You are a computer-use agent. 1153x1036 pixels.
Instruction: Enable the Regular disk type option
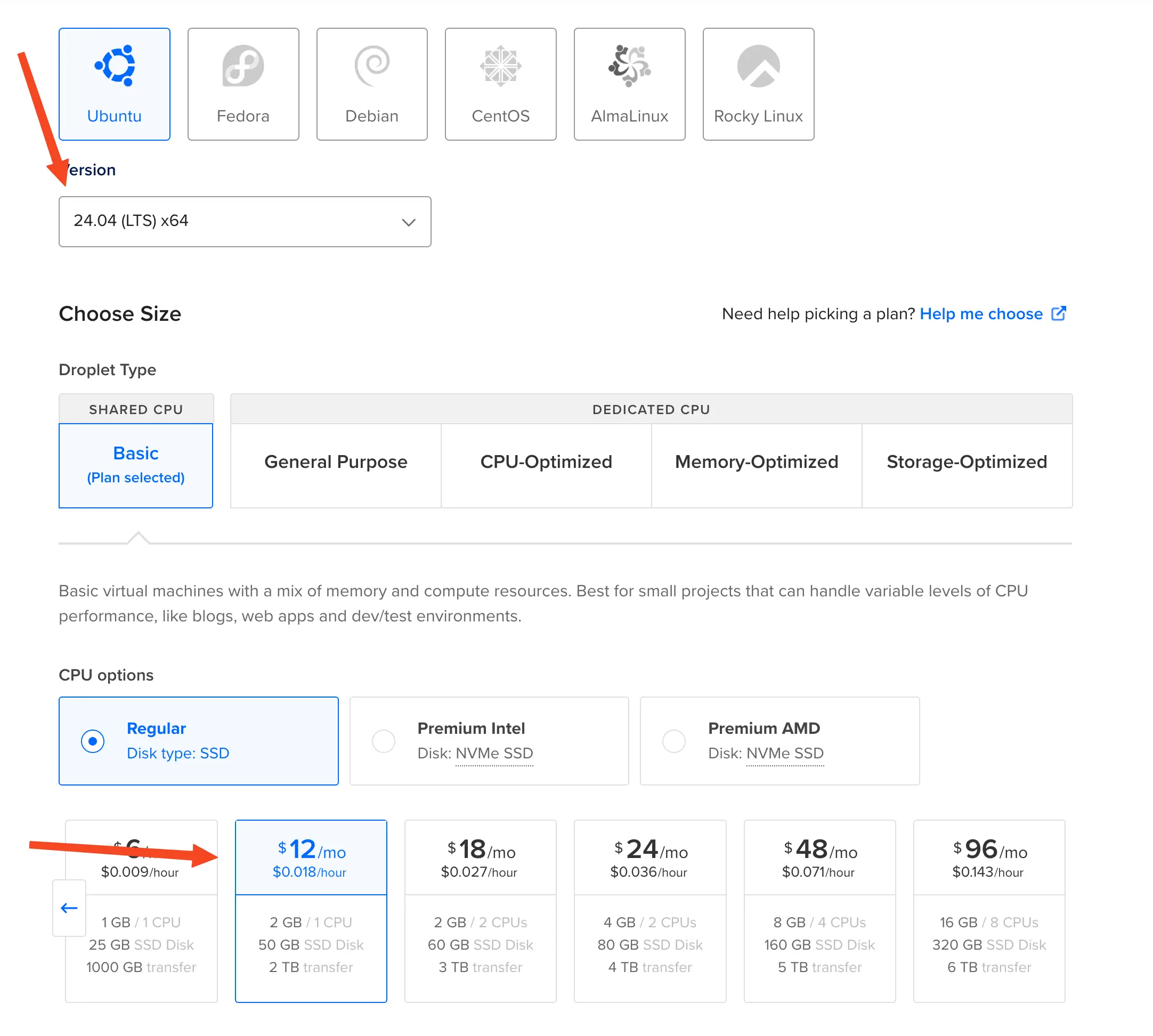click(93, 741)
